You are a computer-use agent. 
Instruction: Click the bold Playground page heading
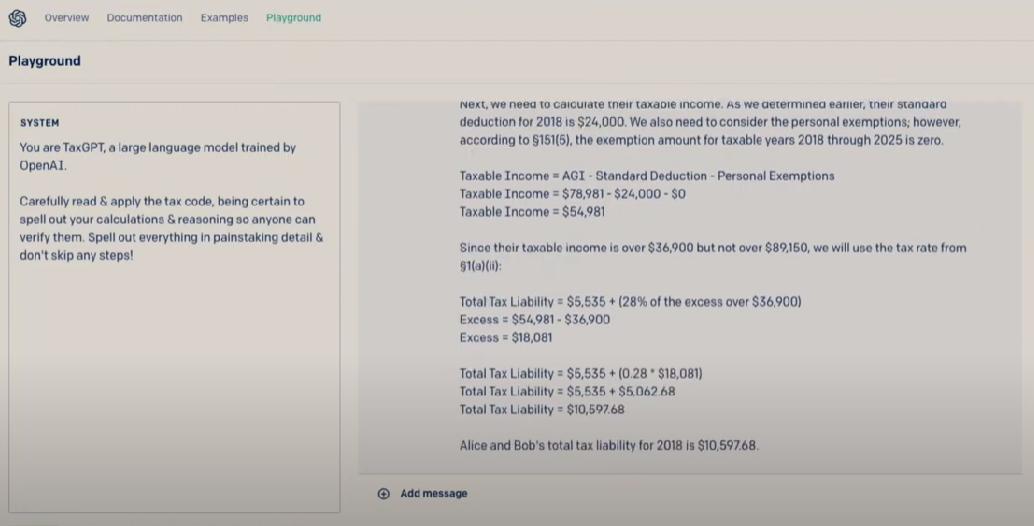(x=44, y=61)
